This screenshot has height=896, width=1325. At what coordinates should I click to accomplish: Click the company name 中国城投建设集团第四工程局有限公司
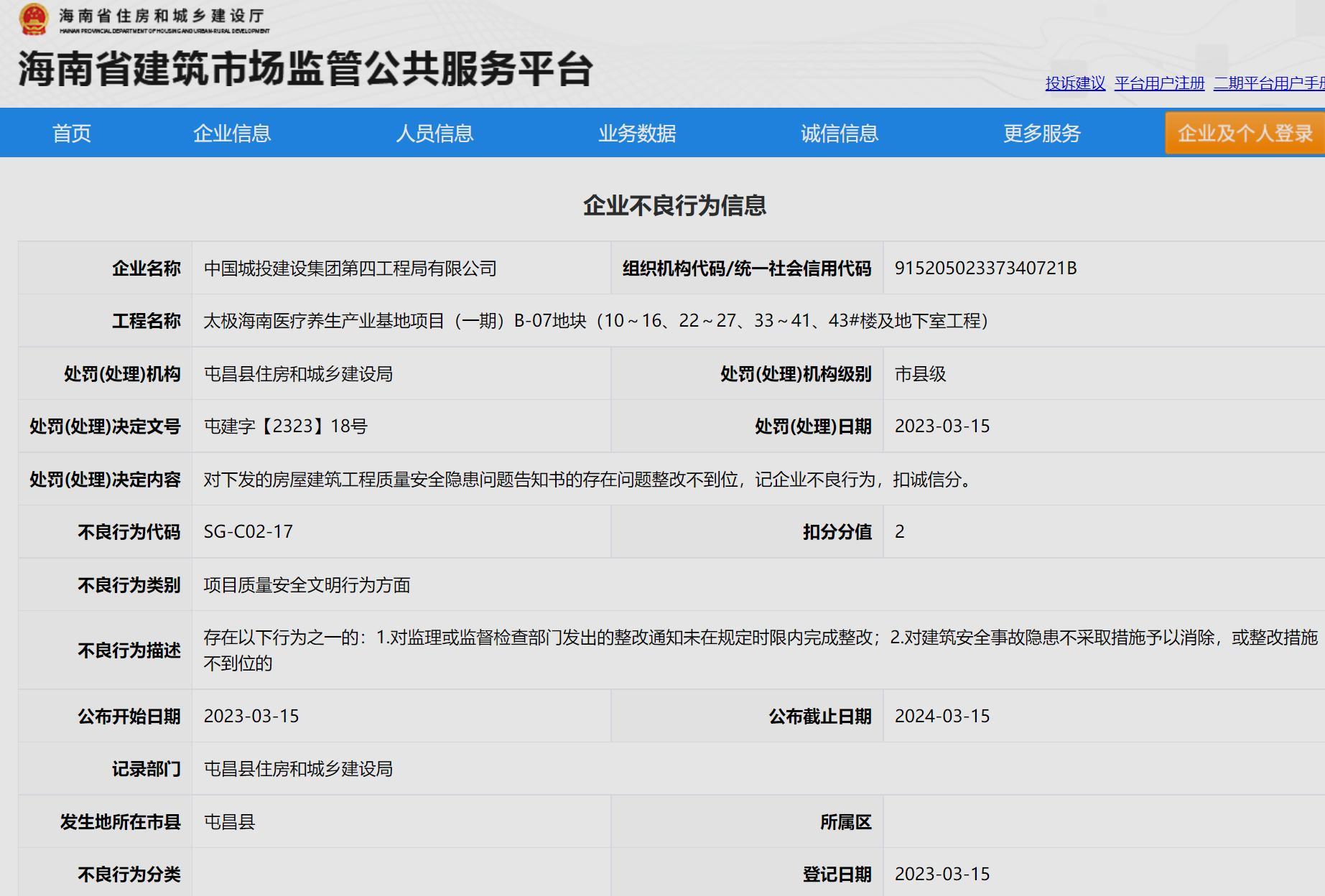pyautogui.click(x=350, y=269)
